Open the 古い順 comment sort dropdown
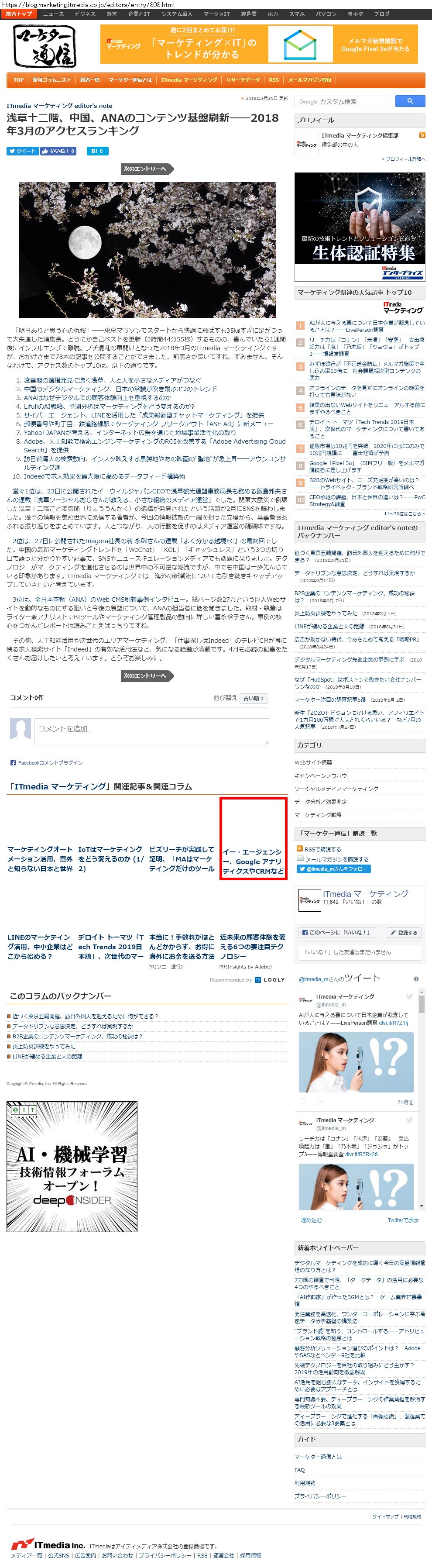Viewport: 432px width, 1568px height. click(253, 698)
